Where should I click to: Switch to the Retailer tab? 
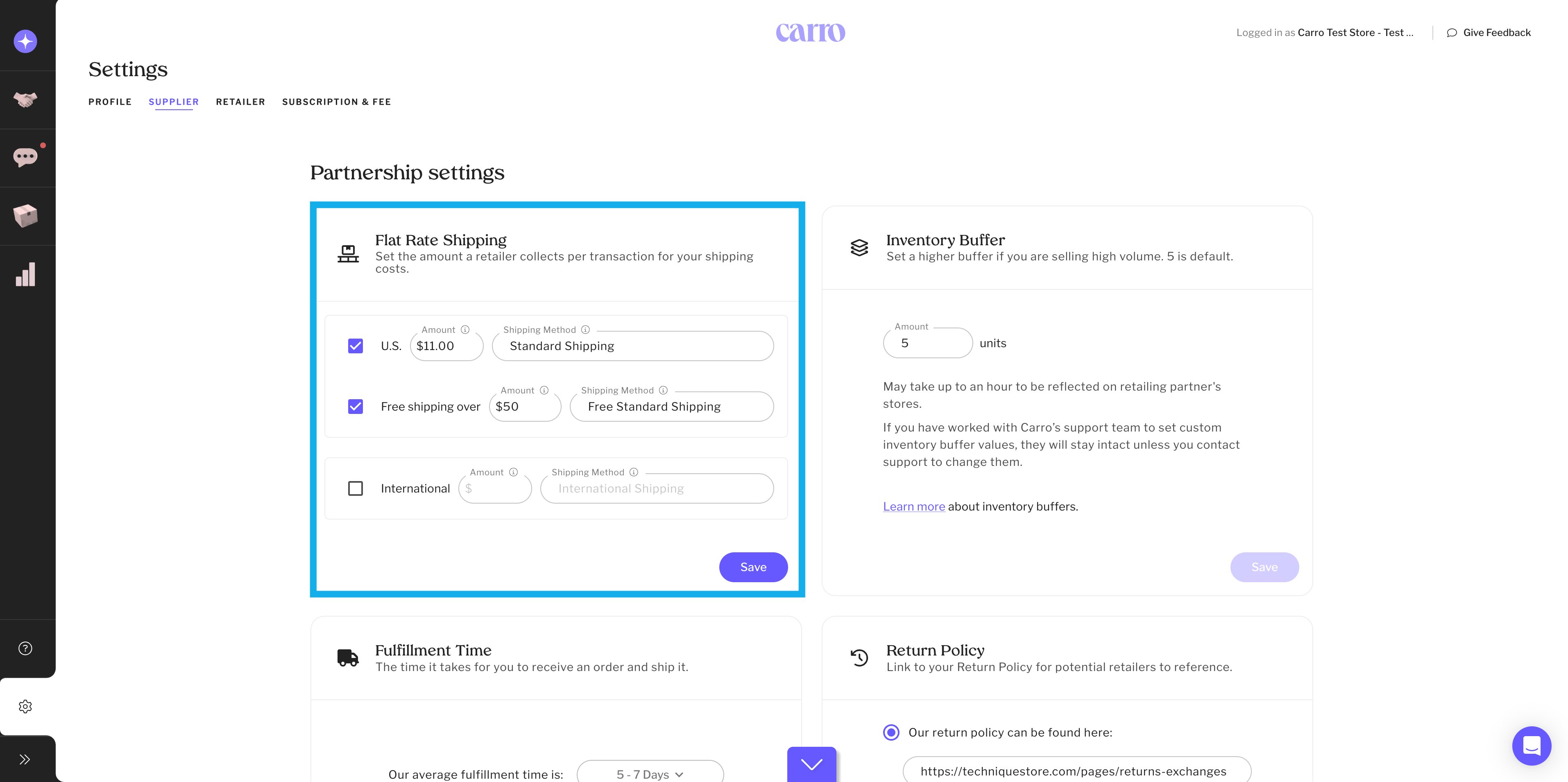(240, 102)
